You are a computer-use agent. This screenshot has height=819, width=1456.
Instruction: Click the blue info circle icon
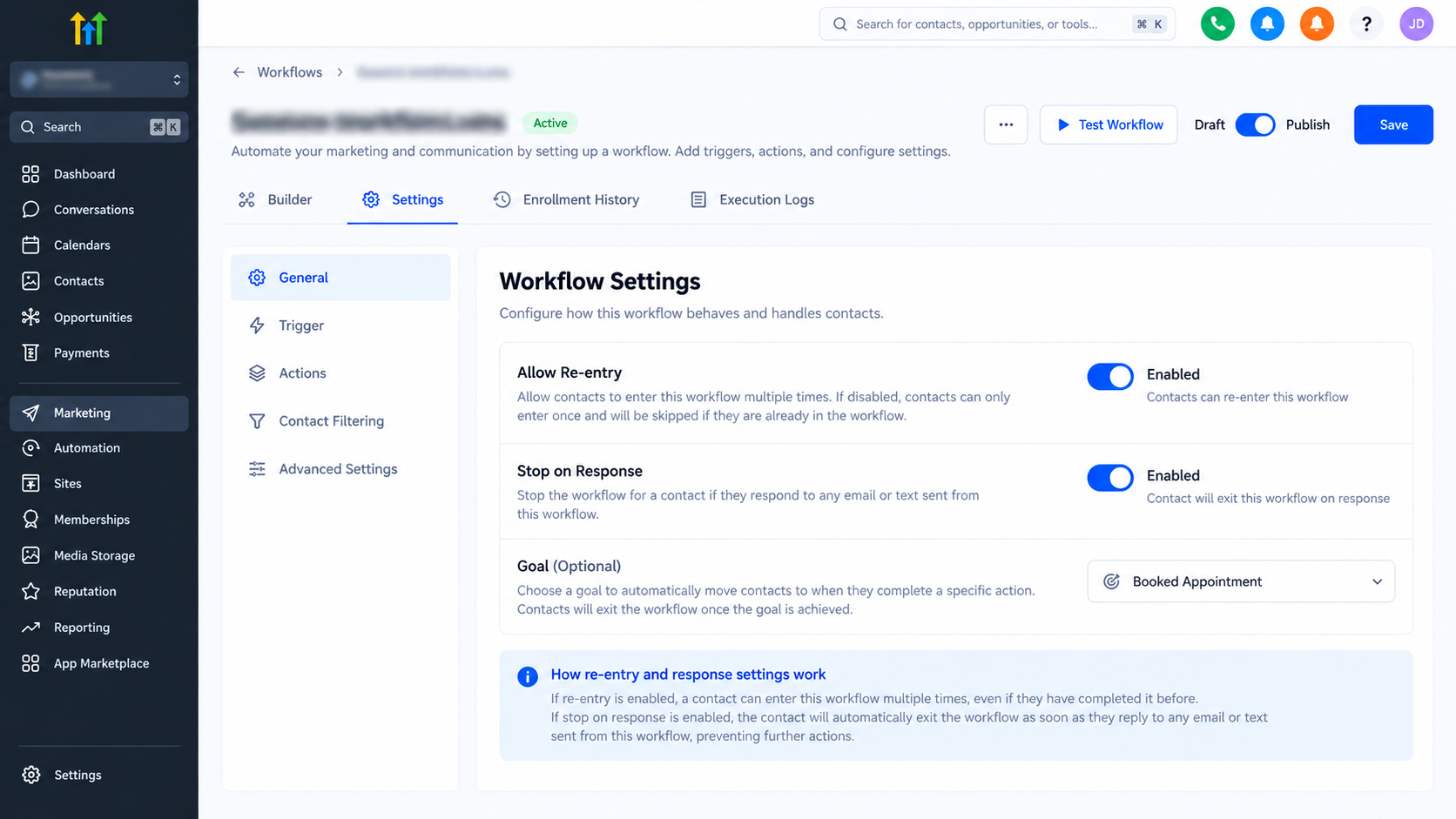coord(528,677)
